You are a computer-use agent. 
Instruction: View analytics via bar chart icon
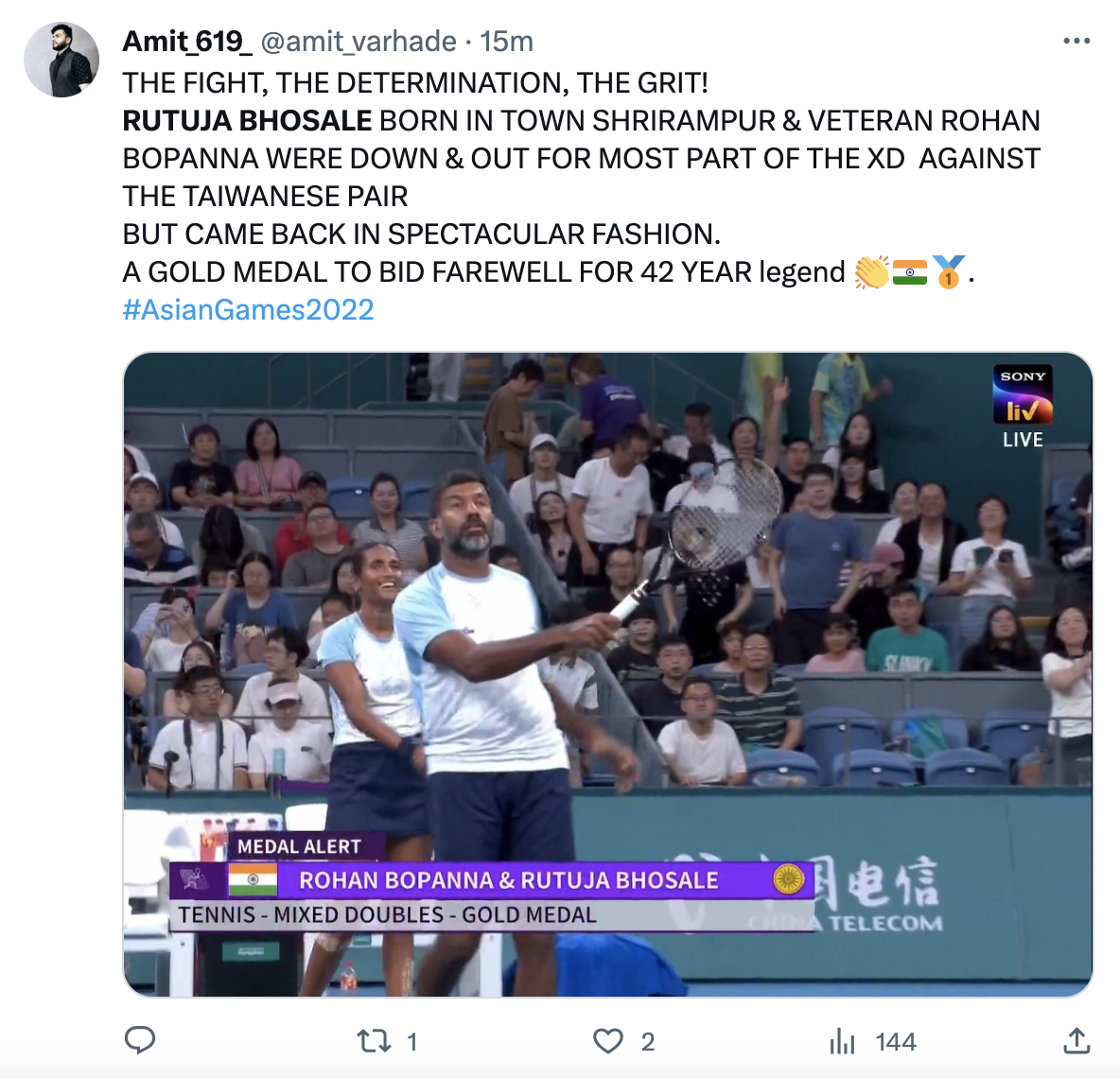point(842,1041)
